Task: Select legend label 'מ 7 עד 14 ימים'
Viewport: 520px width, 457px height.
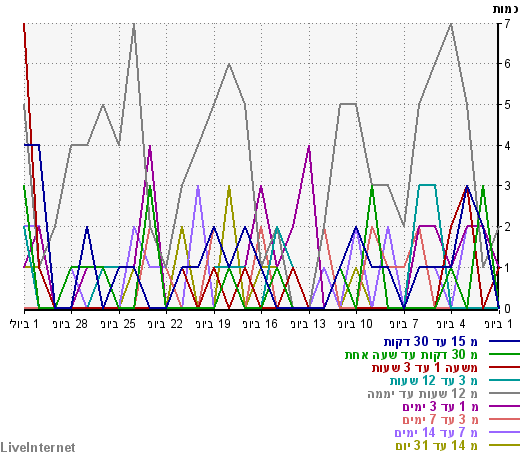Action: (x=436, y=433)
